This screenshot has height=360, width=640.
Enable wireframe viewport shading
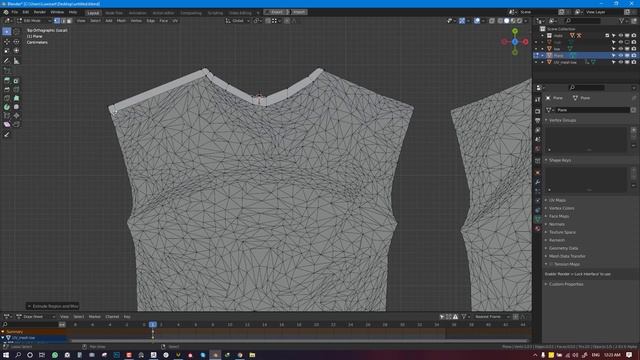click(x=500, y=20)
